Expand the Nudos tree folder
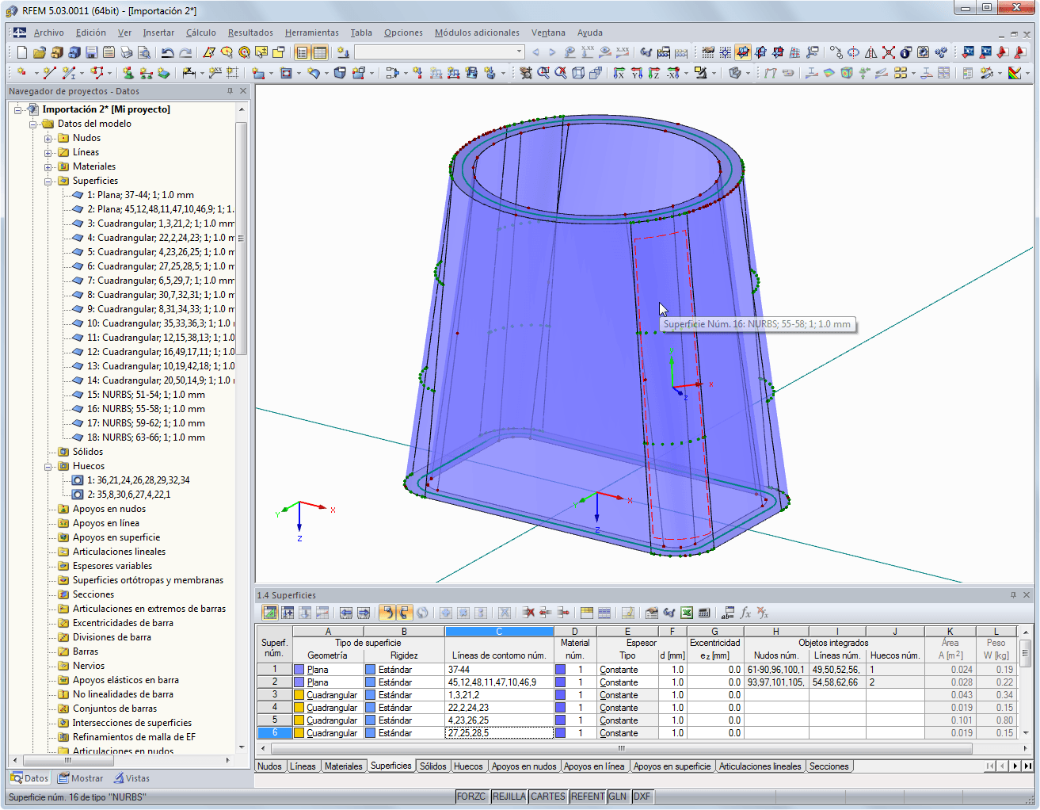This screenshot has width=1040, height=810. (x=48, y=138)
